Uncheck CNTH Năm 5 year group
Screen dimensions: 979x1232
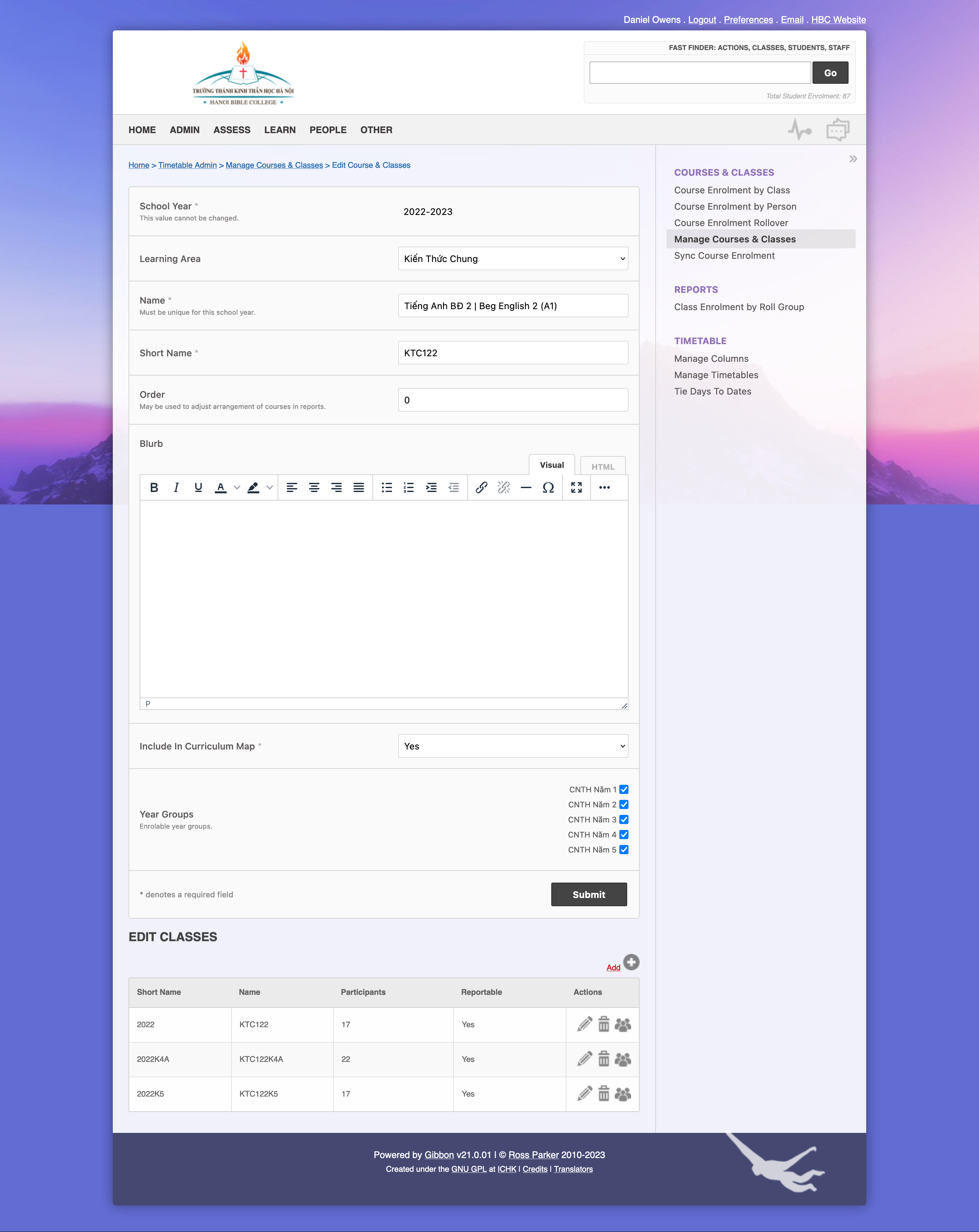coord(624,850)
